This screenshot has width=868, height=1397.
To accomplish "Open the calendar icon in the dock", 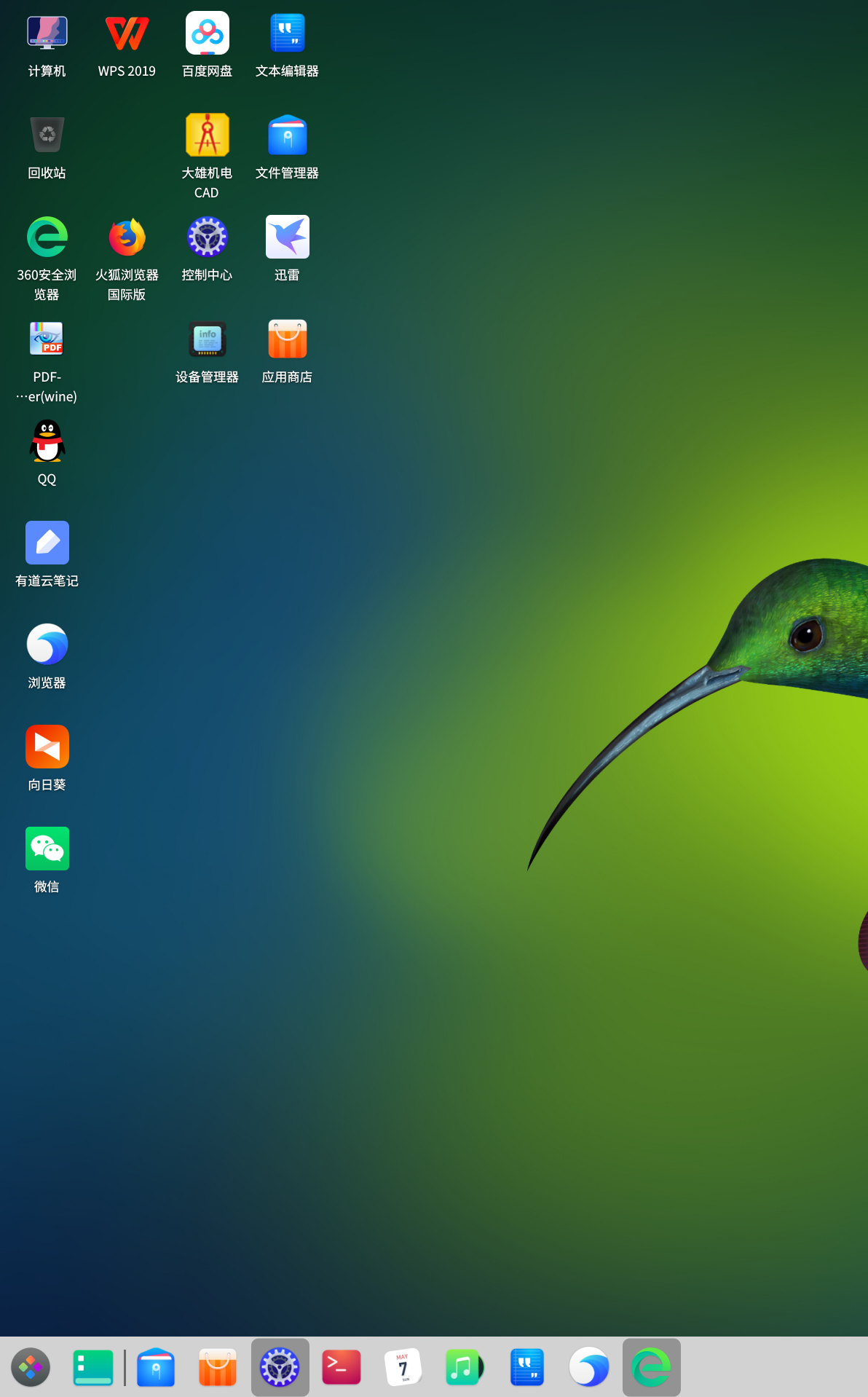I will click(403, 1367).
